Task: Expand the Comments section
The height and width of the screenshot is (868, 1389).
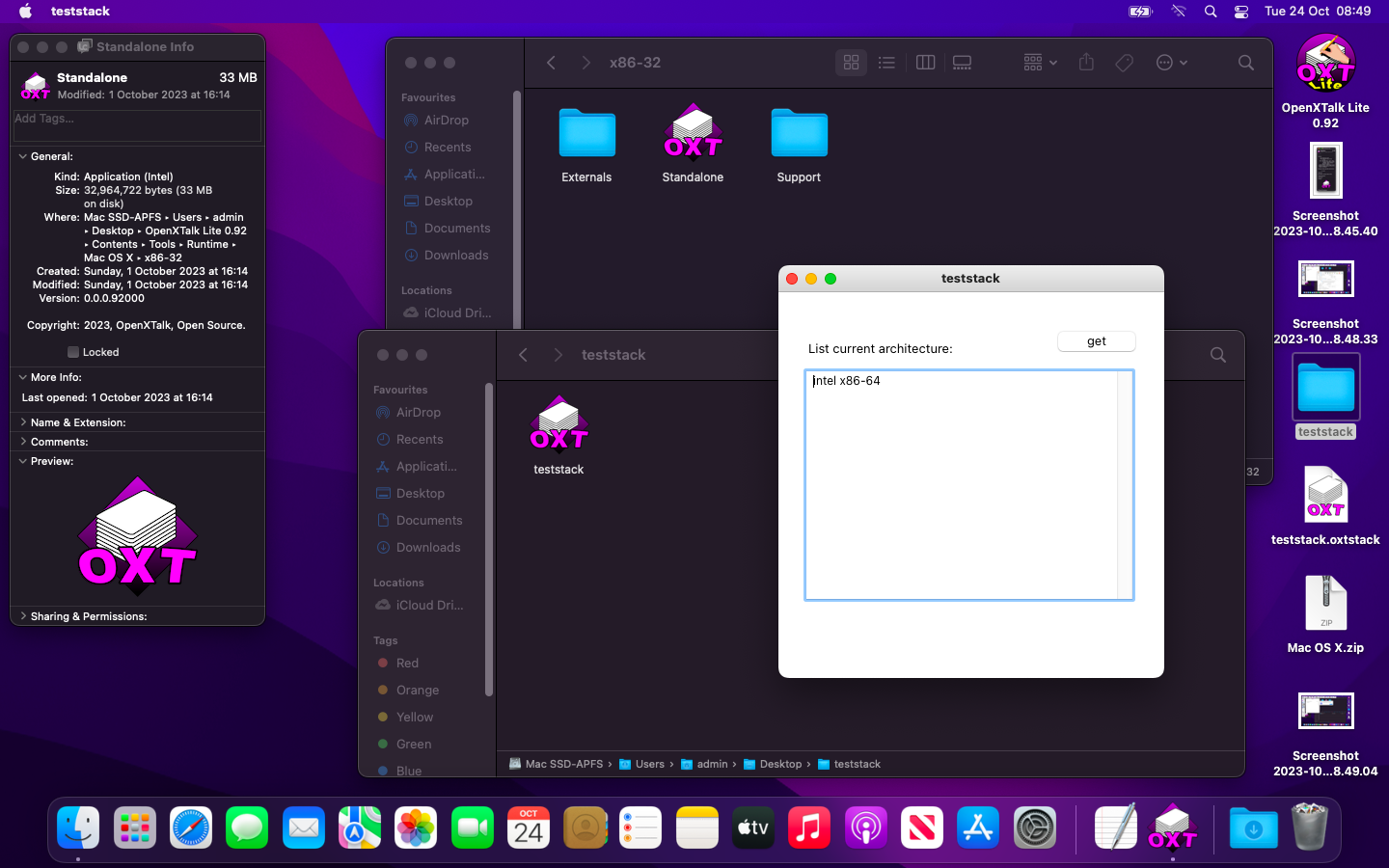Action: (x=23, y=442)
